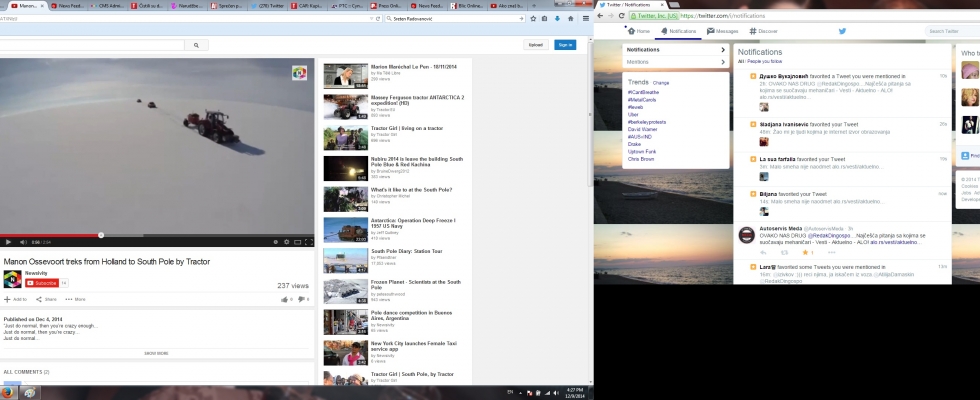Open the Mentions section chevron
The width and height of the screenshot is (980, 400).
(723, 62)
